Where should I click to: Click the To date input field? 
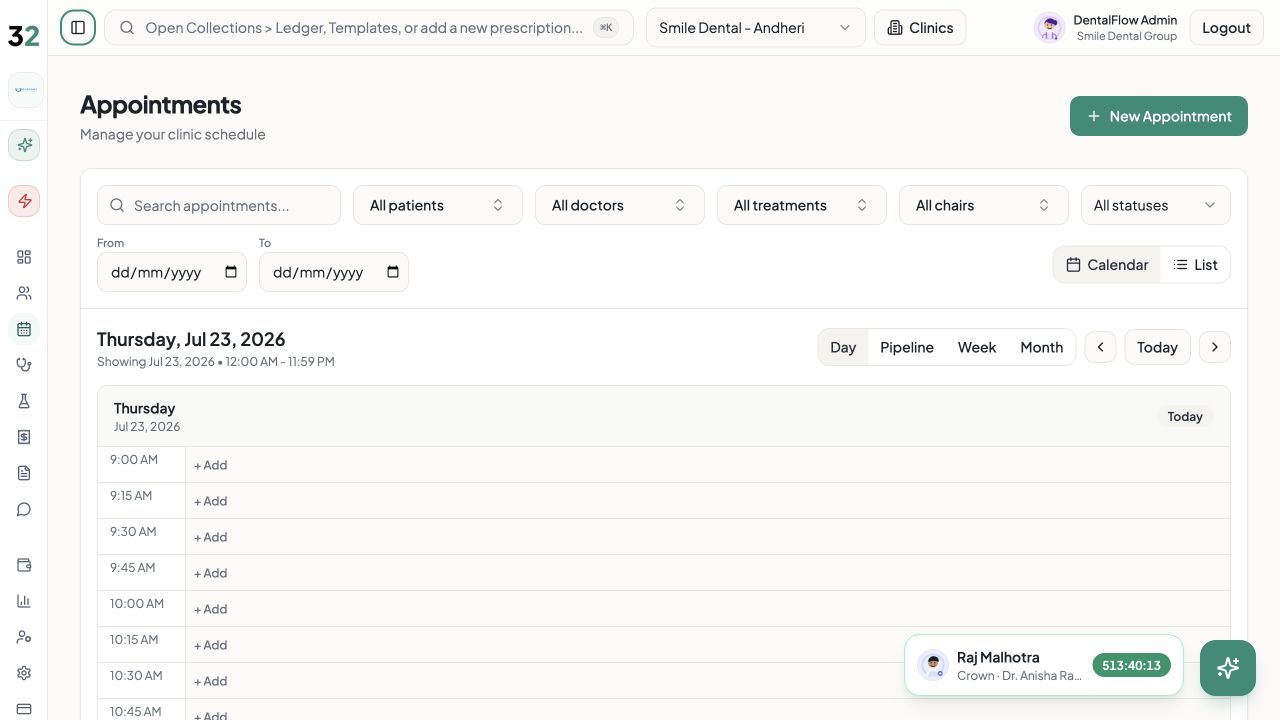tap(334, 272)
